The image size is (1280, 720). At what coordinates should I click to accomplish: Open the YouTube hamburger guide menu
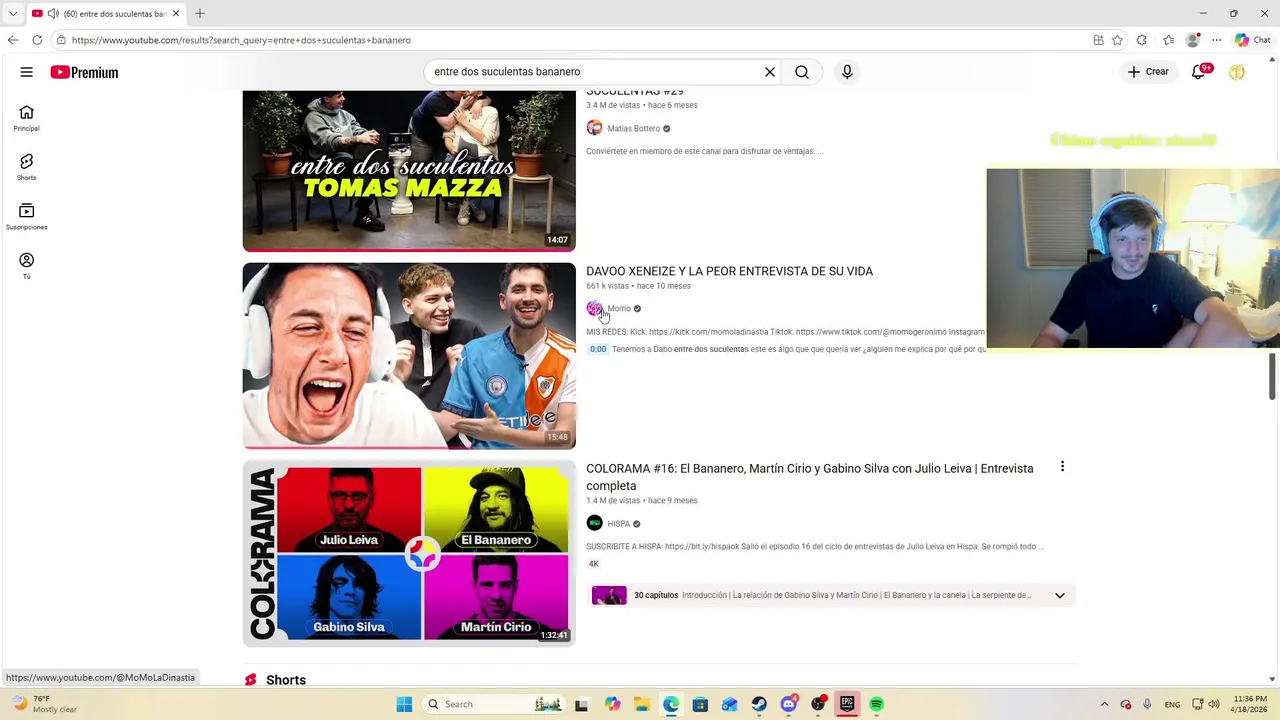(x=27, y=72)
